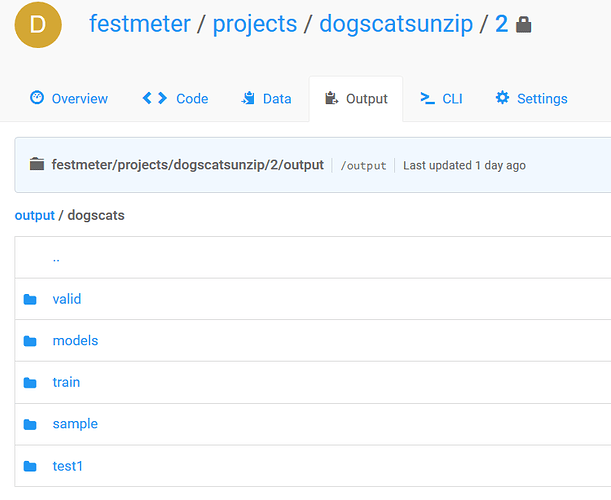This screenshot has width=611, height=500.
Task: Navigate to output breadcrumb link
Action: point(34,215)
